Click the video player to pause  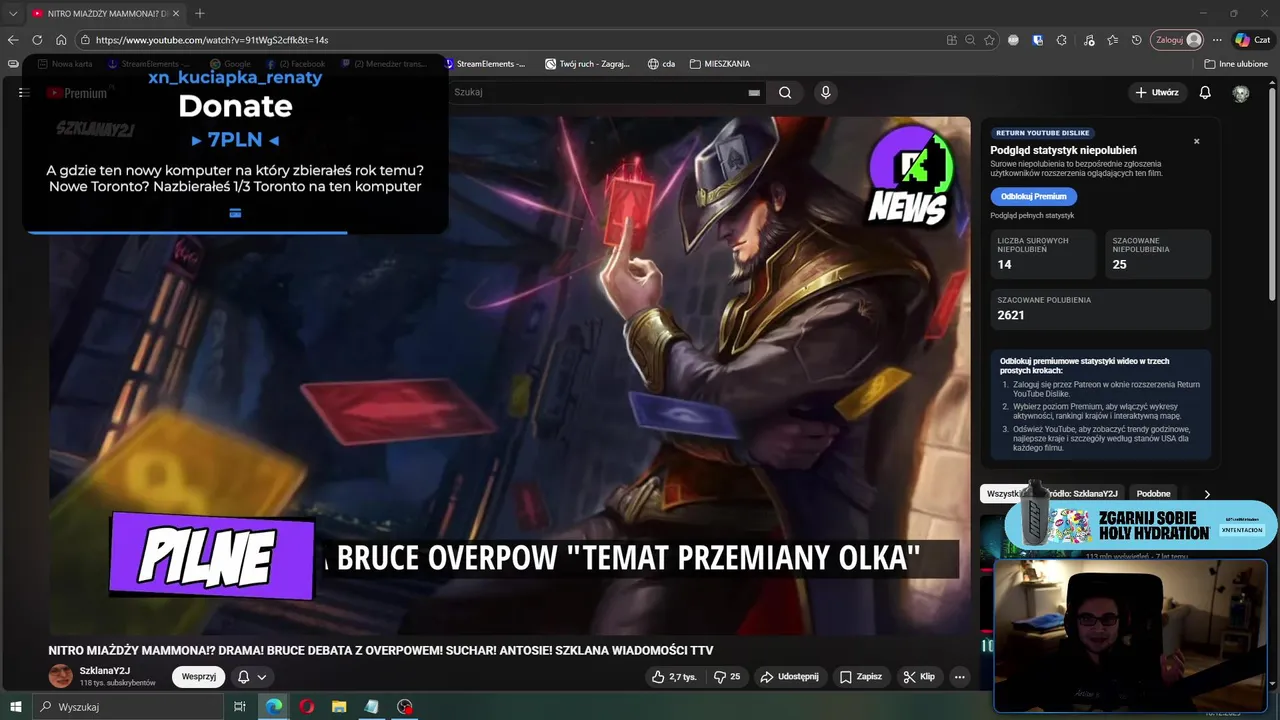click(510, 375)
